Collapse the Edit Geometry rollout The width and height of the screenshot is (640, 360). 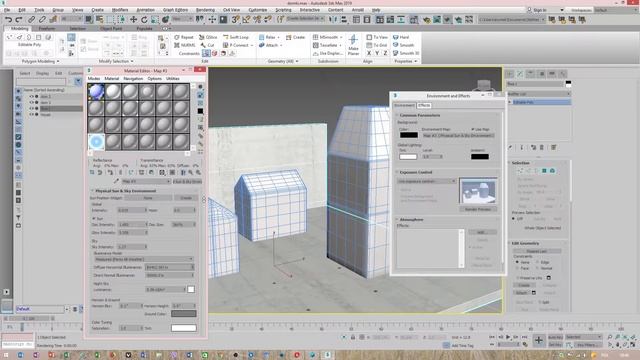pyautogui.click(x=525, y=243)
